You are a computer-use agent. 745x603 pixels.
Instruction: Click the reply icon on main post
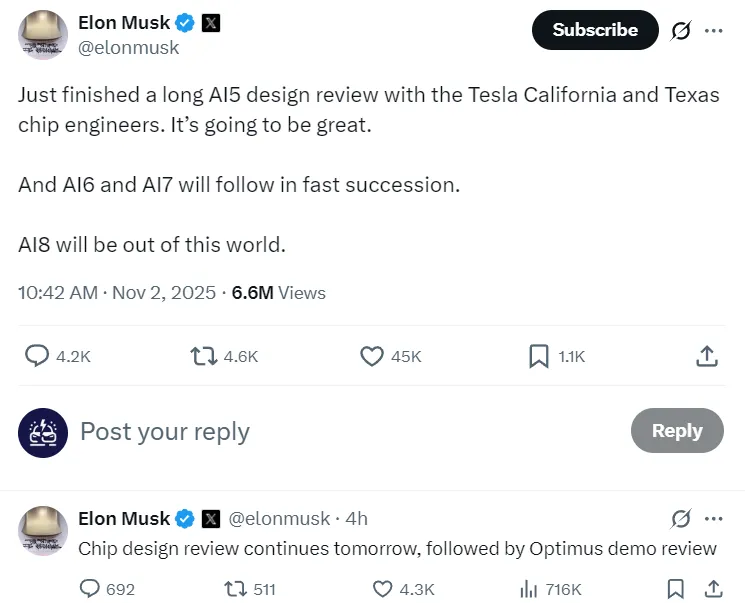coord(37,355)
